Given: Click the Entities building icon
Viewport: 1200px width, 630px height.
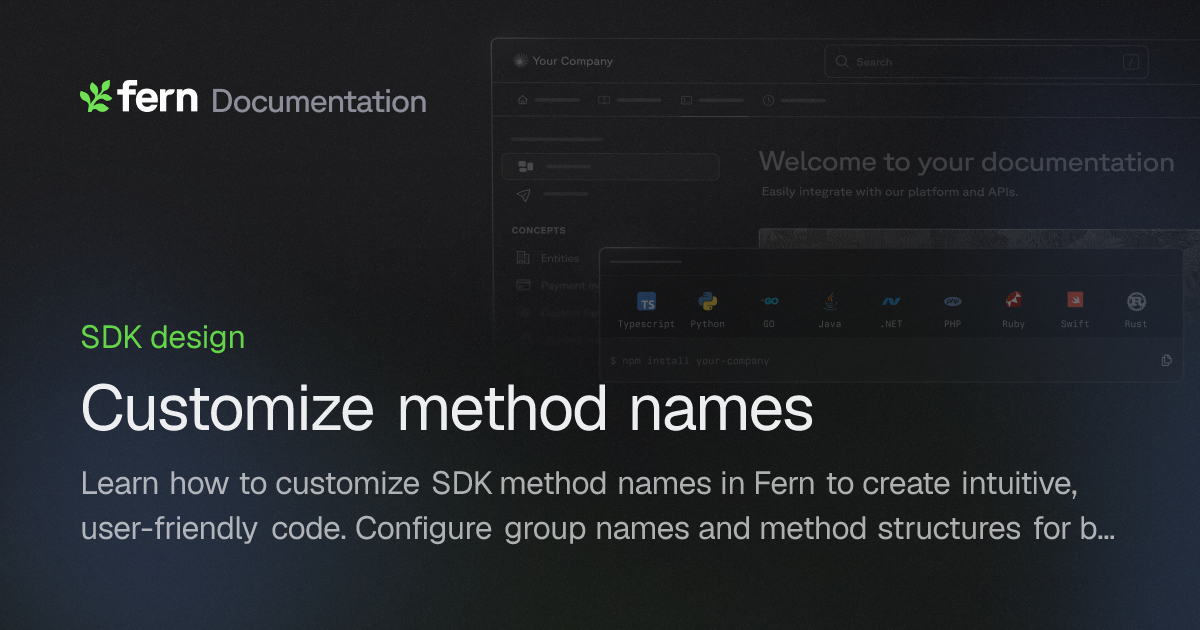Looking at the screenshot, I should tap(523, 258).
